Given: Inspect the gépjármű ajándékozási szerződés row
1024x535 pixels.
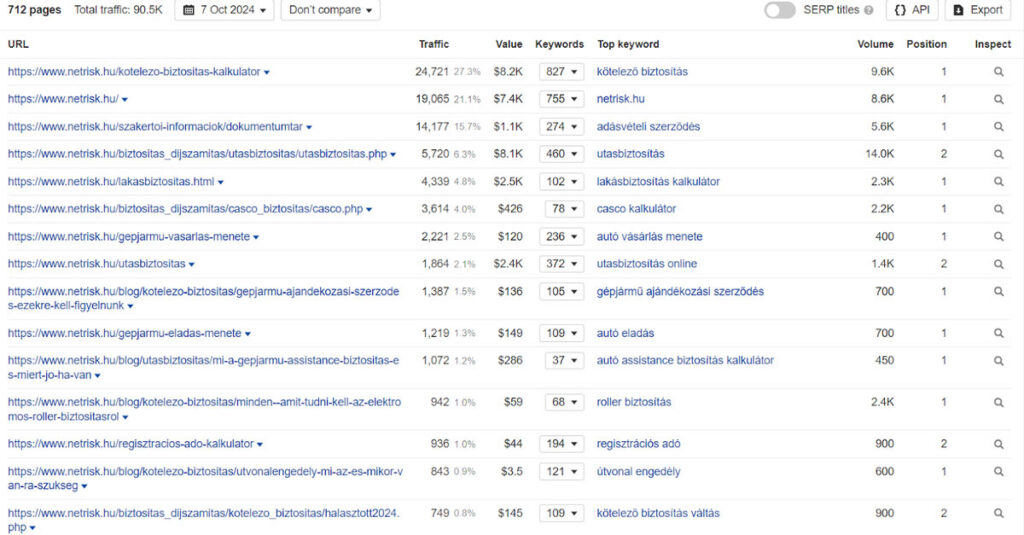Looking at the screenshot, I should (x=999, y=291).
